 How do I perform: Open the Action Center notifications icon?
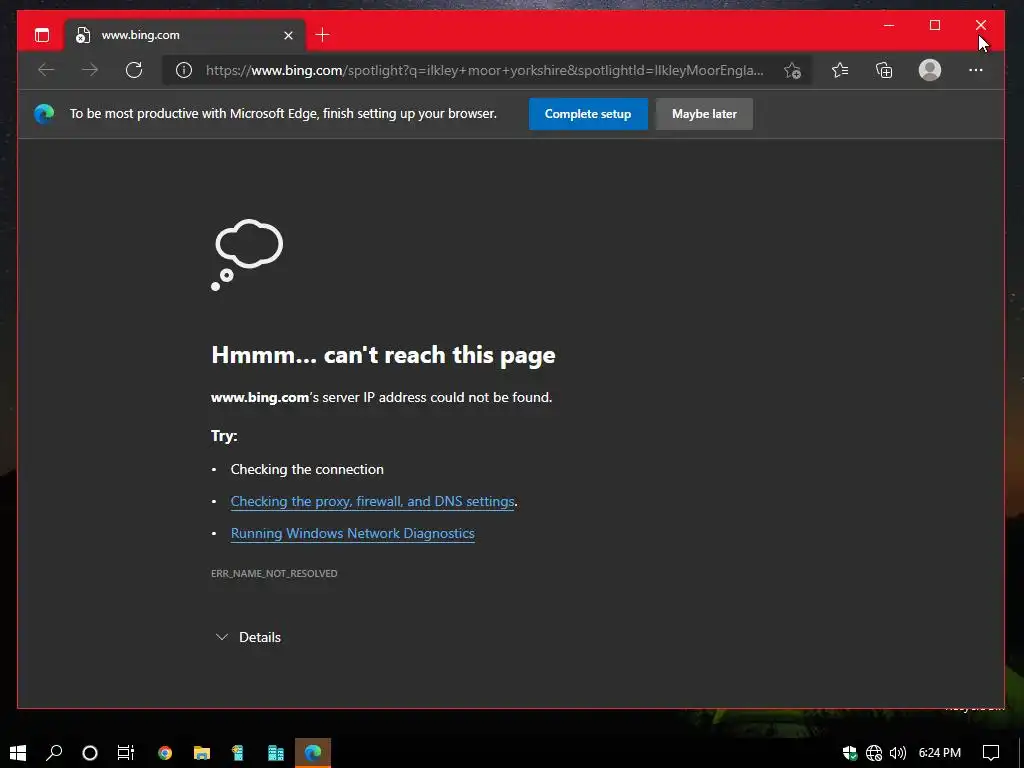click(x=991, y=753)
